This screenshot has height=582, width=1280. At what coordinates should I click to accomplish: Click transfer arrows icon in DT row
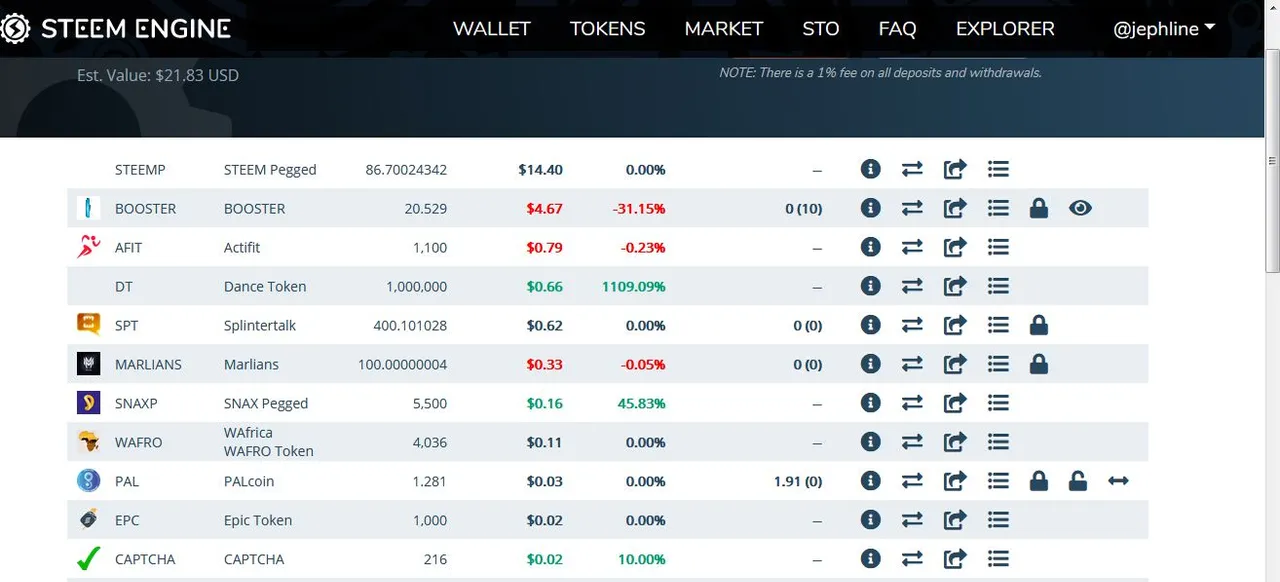[912, 286]
